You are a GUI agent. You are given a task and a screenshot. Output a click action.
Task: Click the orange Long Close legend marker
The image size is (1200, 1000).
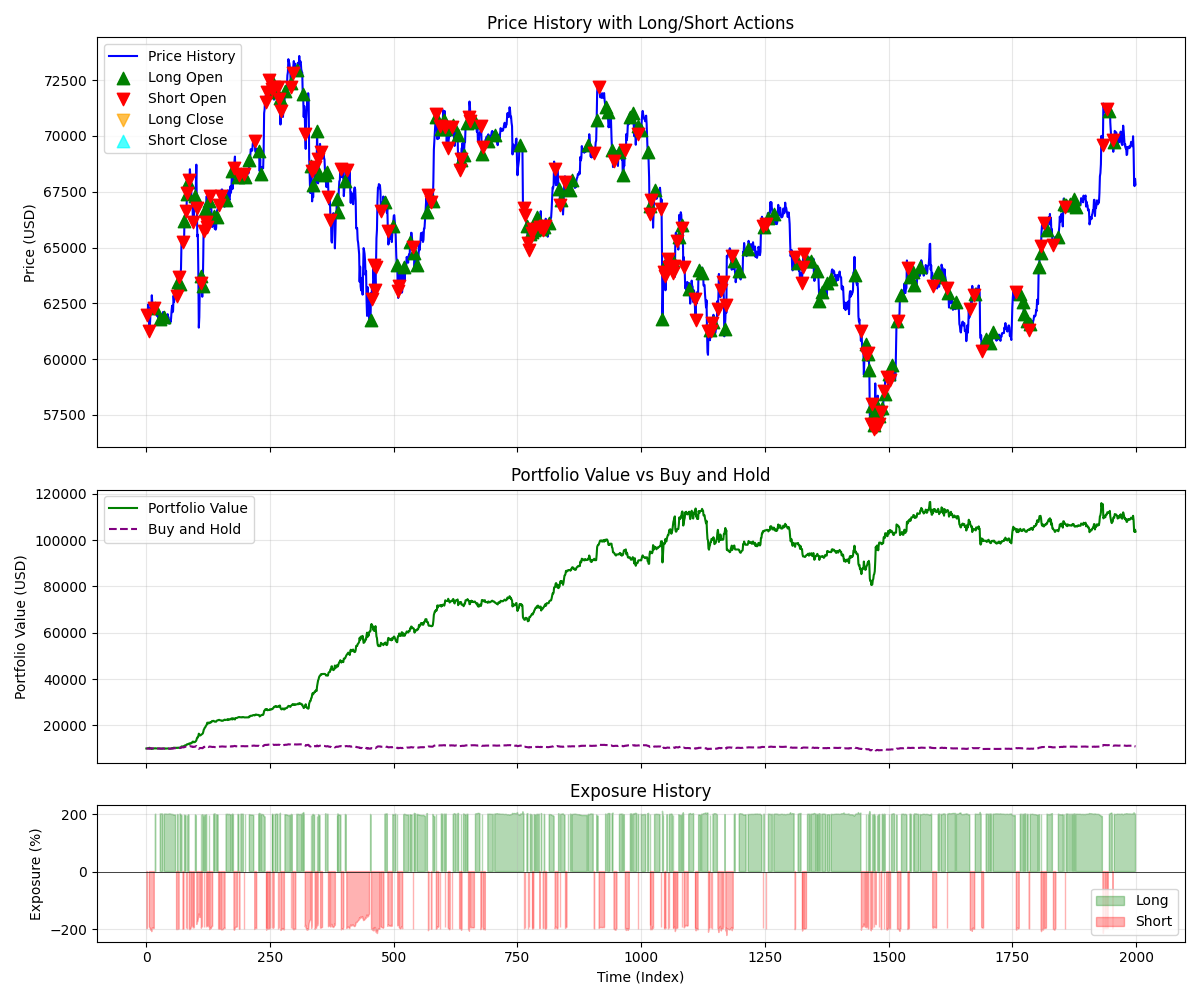click(124, 120)
